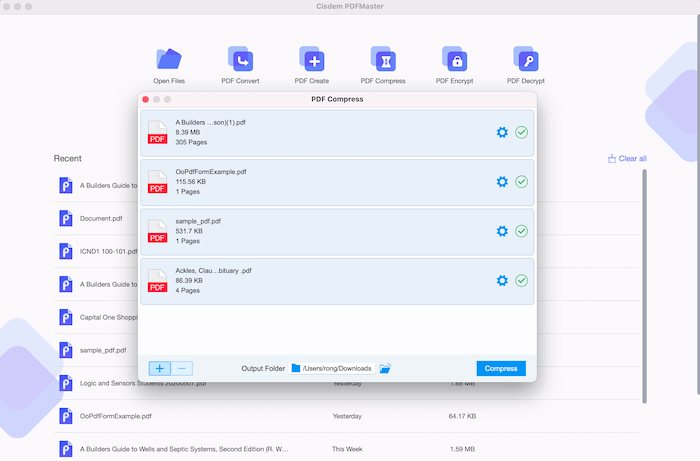Click file icon beside Logic and Sensors Students

(x=66, y=383)
